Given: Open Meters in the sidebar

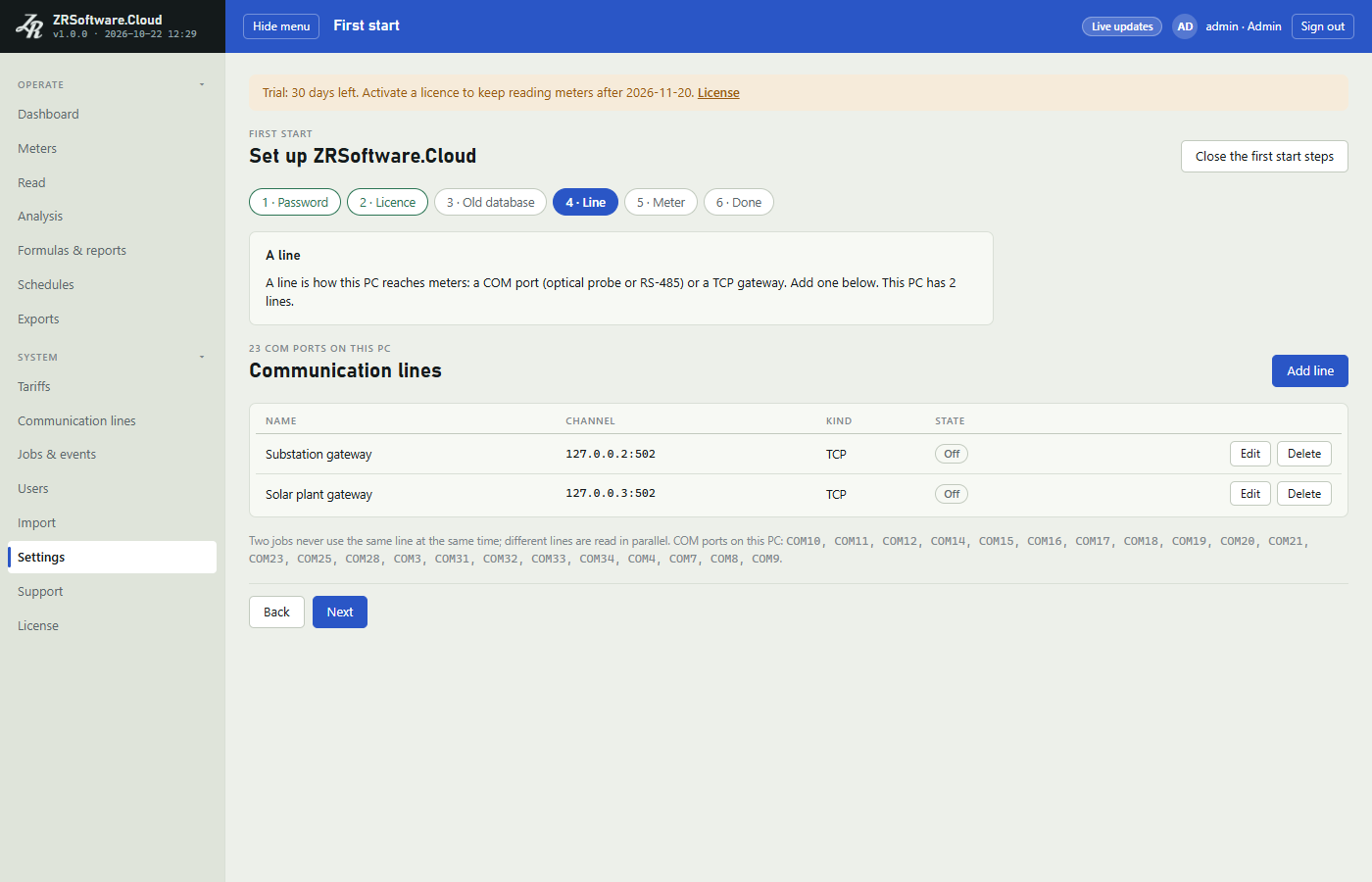Looking at the screenshot, I should coord(112,149).
